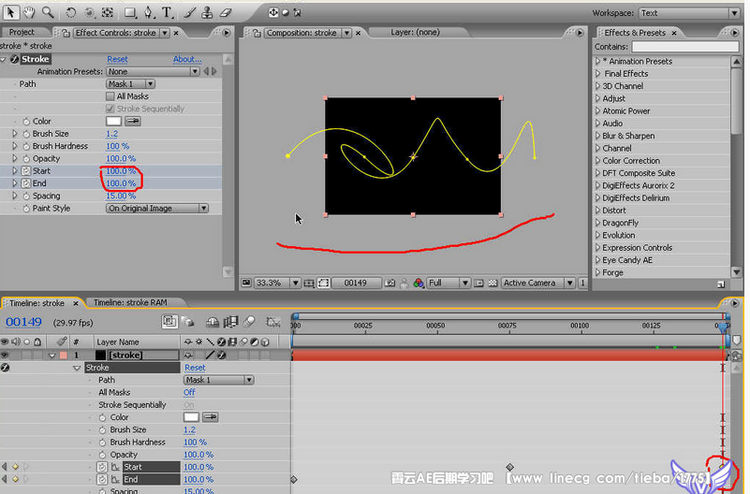
Task: Select the Composition: stroke tab
Action: point(301,33)
